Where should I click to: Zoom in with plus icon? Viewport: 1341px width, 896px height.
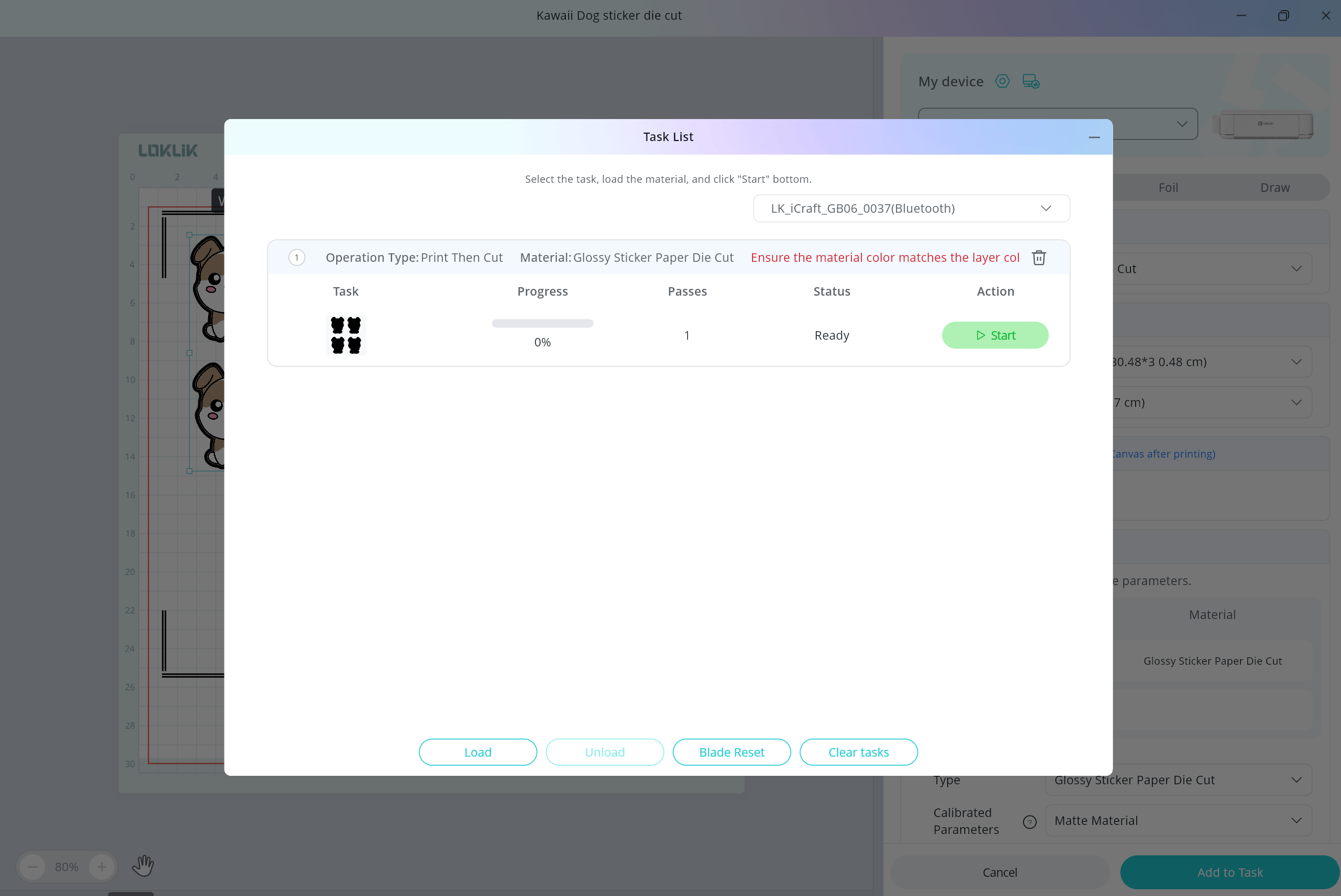(102, 867)
